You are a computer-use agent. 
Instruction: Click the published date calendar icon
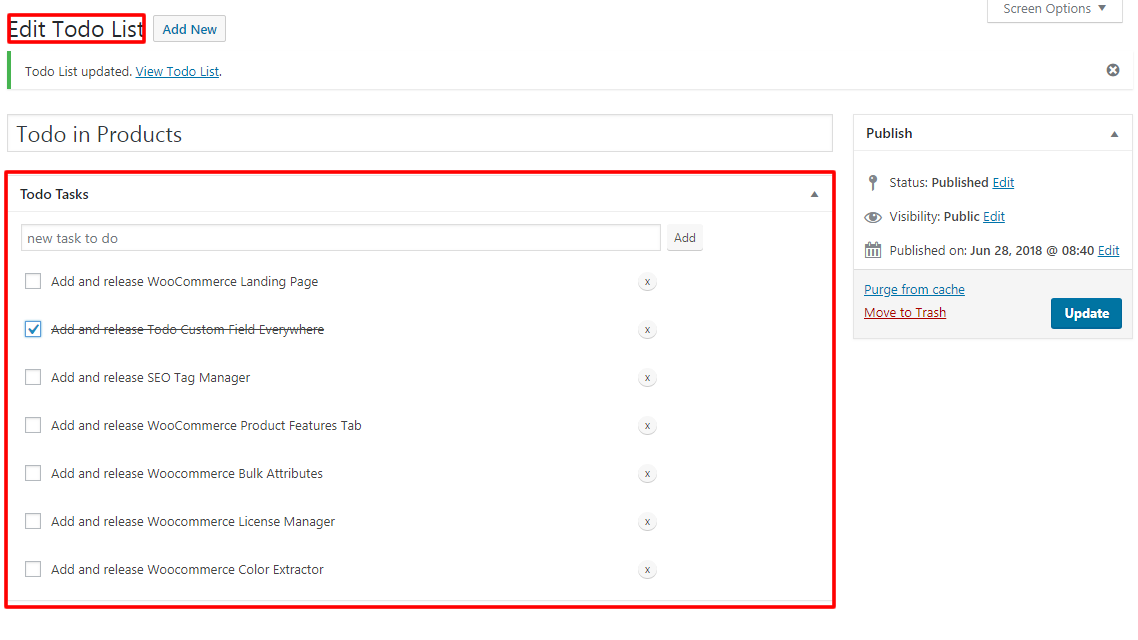click(873, 250)
